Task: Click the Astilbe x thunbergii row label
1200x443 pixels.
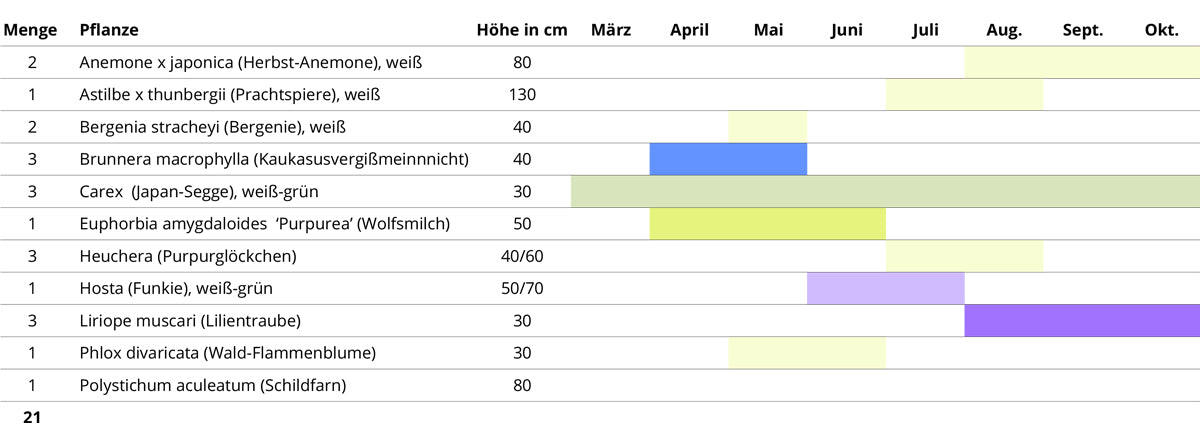Action: (230, 95)
